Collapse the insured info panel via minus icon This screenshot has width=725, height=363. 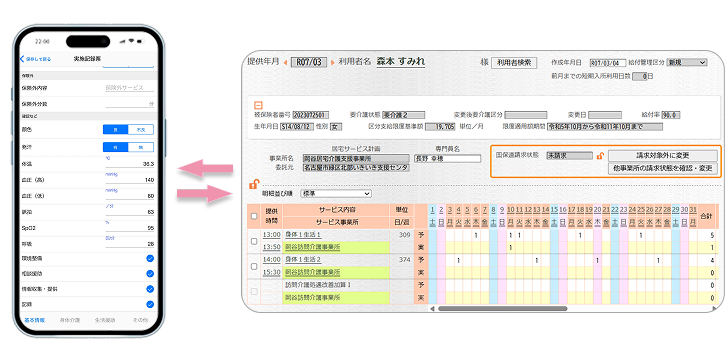click(x=258, y=105)
